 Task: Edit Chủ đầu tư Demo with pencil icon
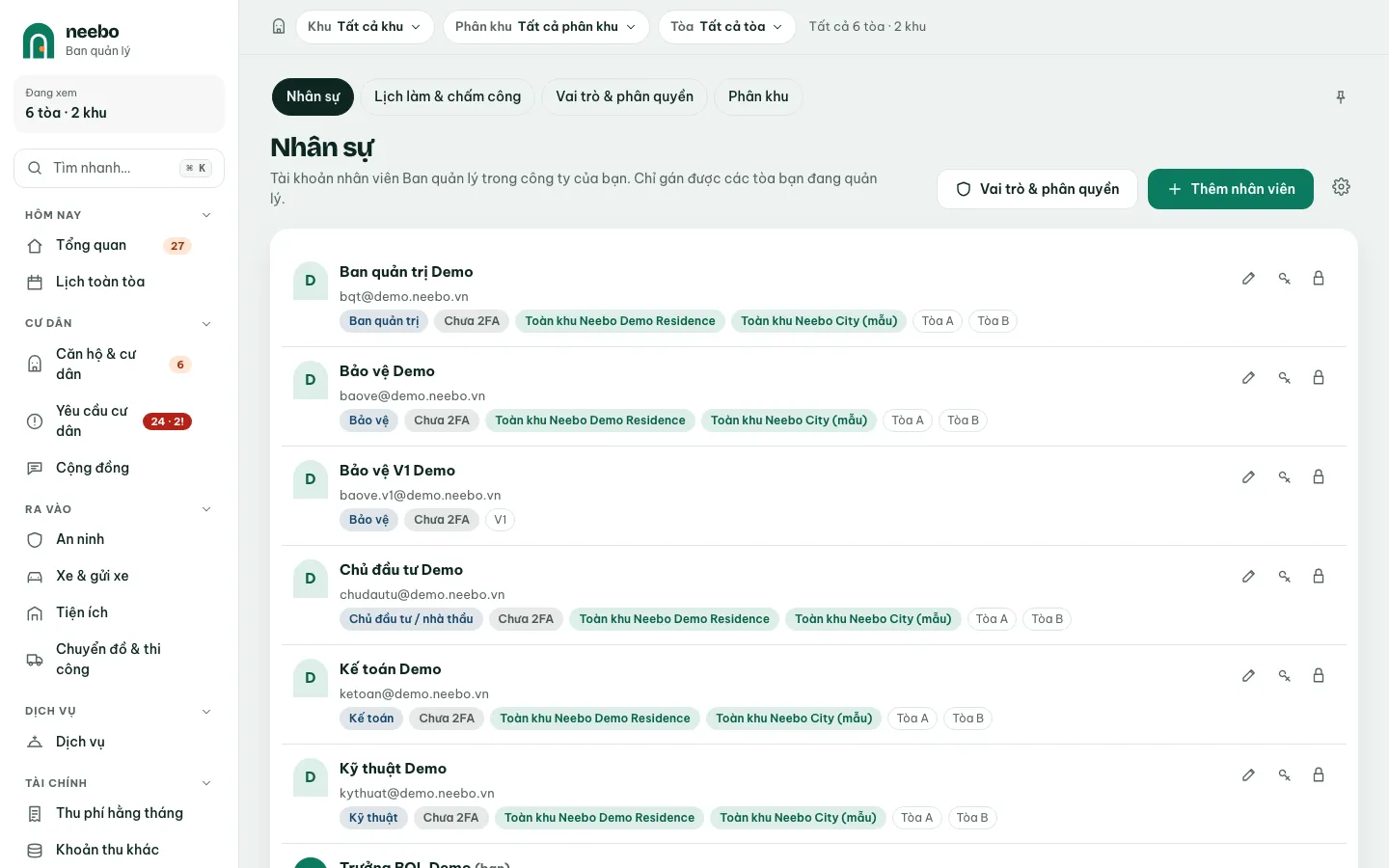click(1248, 577)
